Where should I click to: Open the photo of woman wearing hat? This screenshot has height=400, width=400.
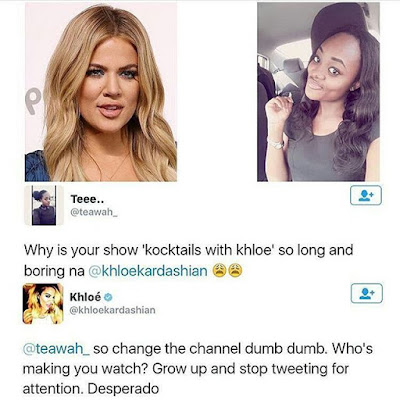(x=318, y=92)
